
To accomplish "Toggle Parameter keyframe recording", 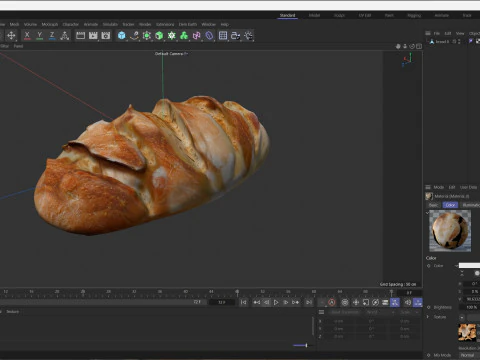I will [x=385, y=302].
